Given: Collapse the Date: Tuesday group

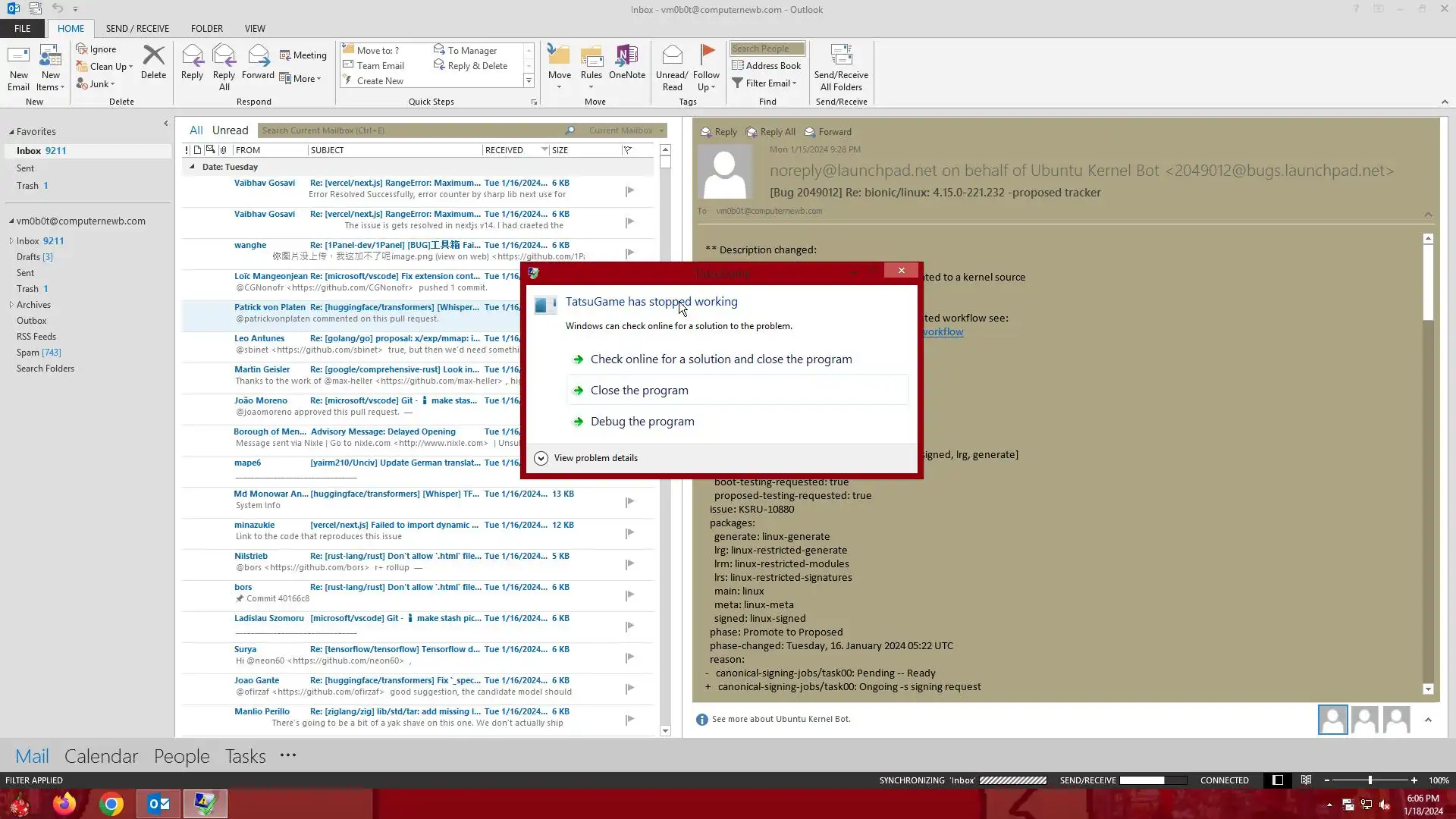Looking at the screenshot, I should [x=192, y=167].
